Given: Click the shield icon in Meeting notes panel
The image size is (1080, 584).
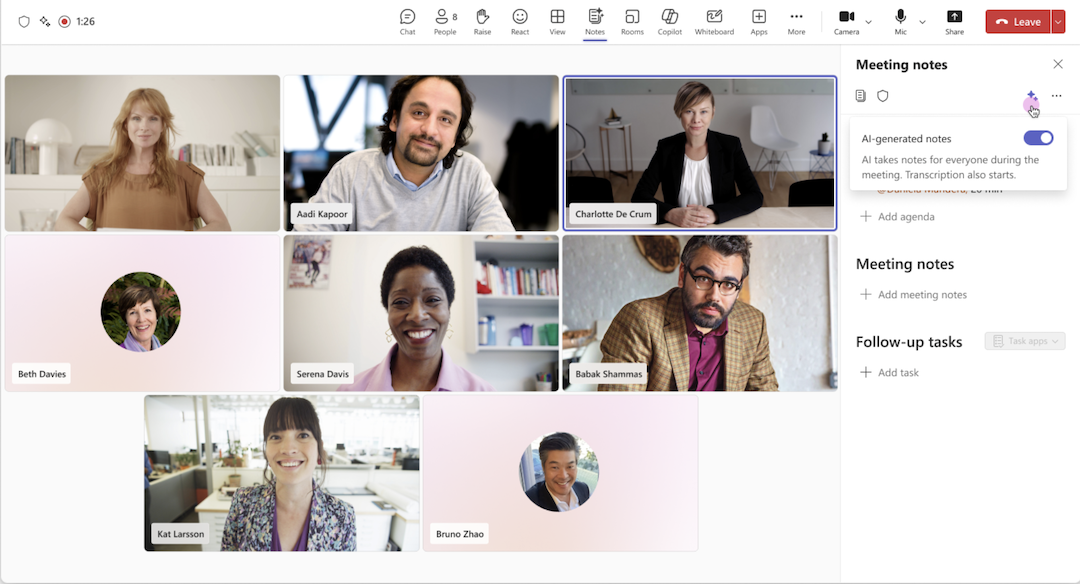Looking at the screenshot, I should (882, 96).
